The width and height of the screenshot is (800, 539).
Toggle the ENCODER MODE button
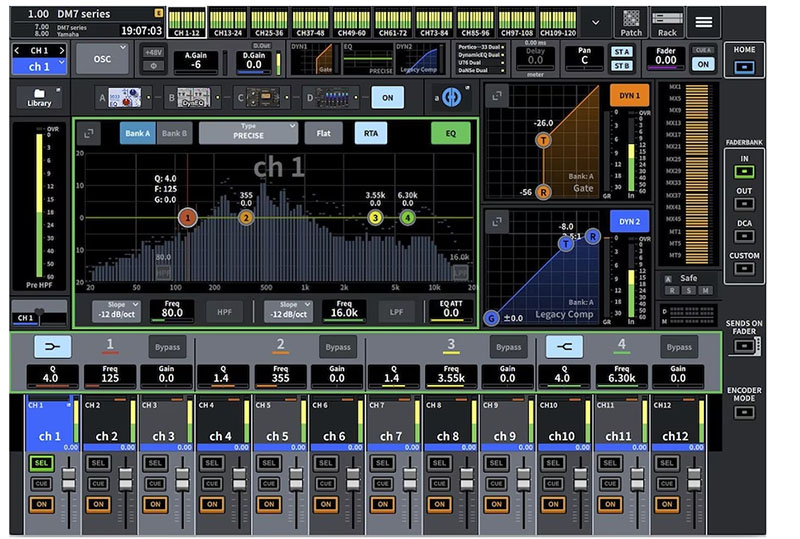(x=744, y=412)
